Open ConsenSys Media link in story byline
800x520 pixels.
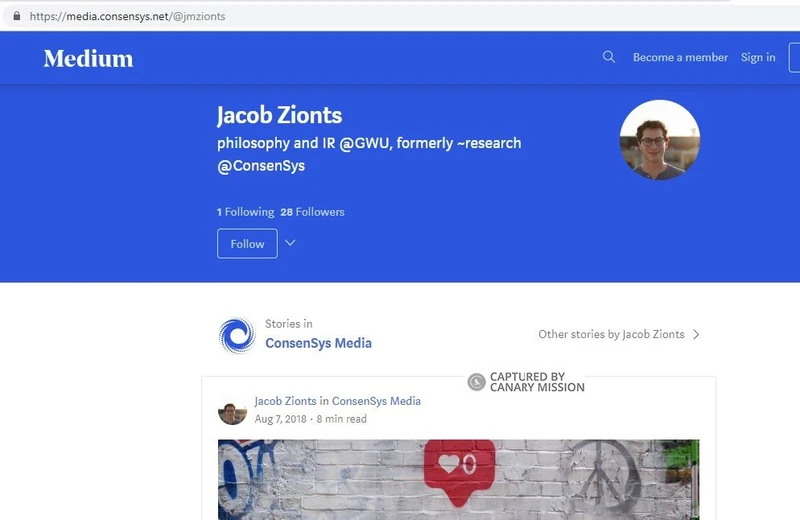point(376,401)
